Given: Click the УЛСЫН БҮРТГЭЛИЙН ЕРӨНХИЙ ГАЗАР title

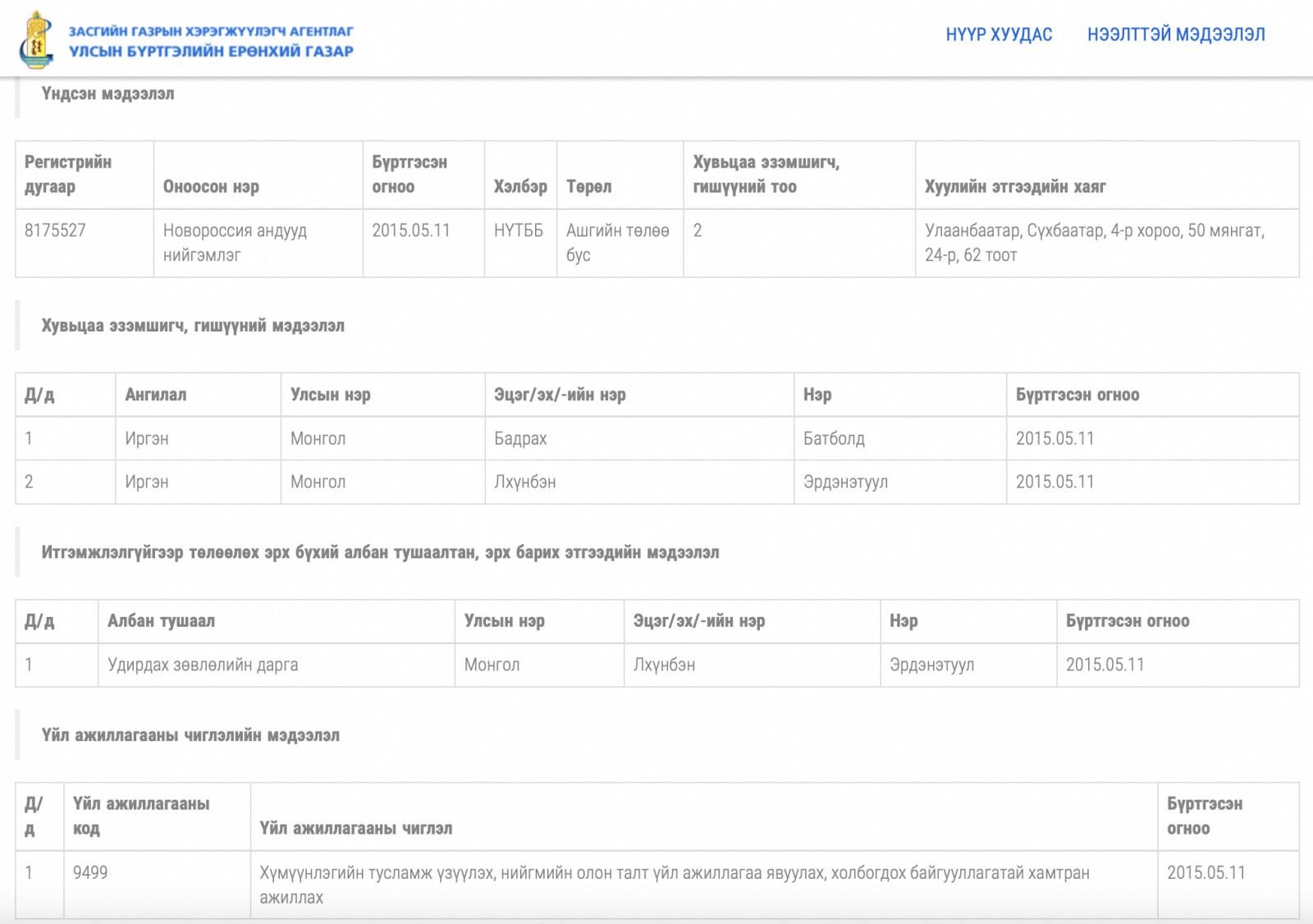Looking at the screenshot, I should [211, 51].
